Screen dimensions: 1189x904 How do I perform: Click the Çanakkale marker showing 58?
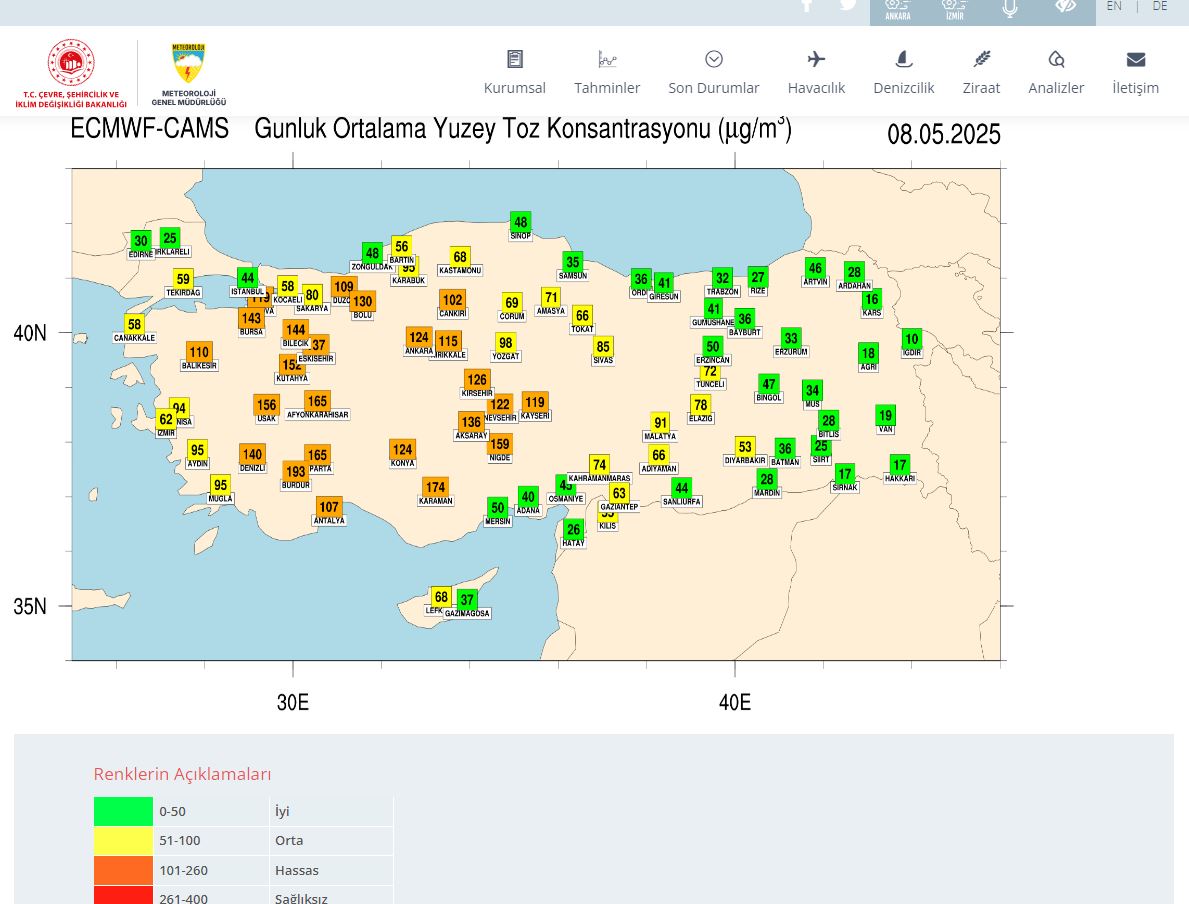134,324
